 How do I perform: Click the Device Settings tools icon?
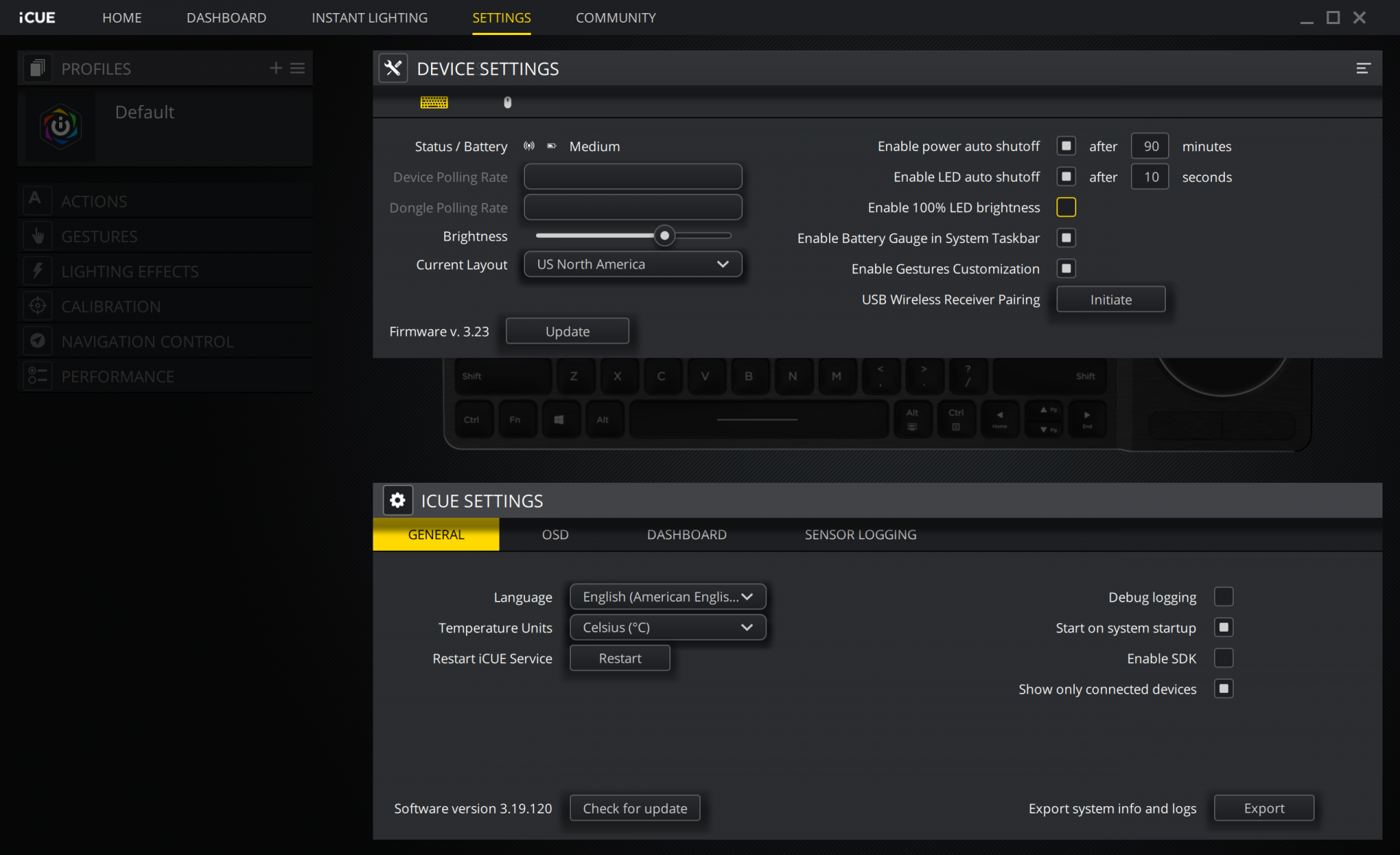pyautogui.click(x=393, y=69)
